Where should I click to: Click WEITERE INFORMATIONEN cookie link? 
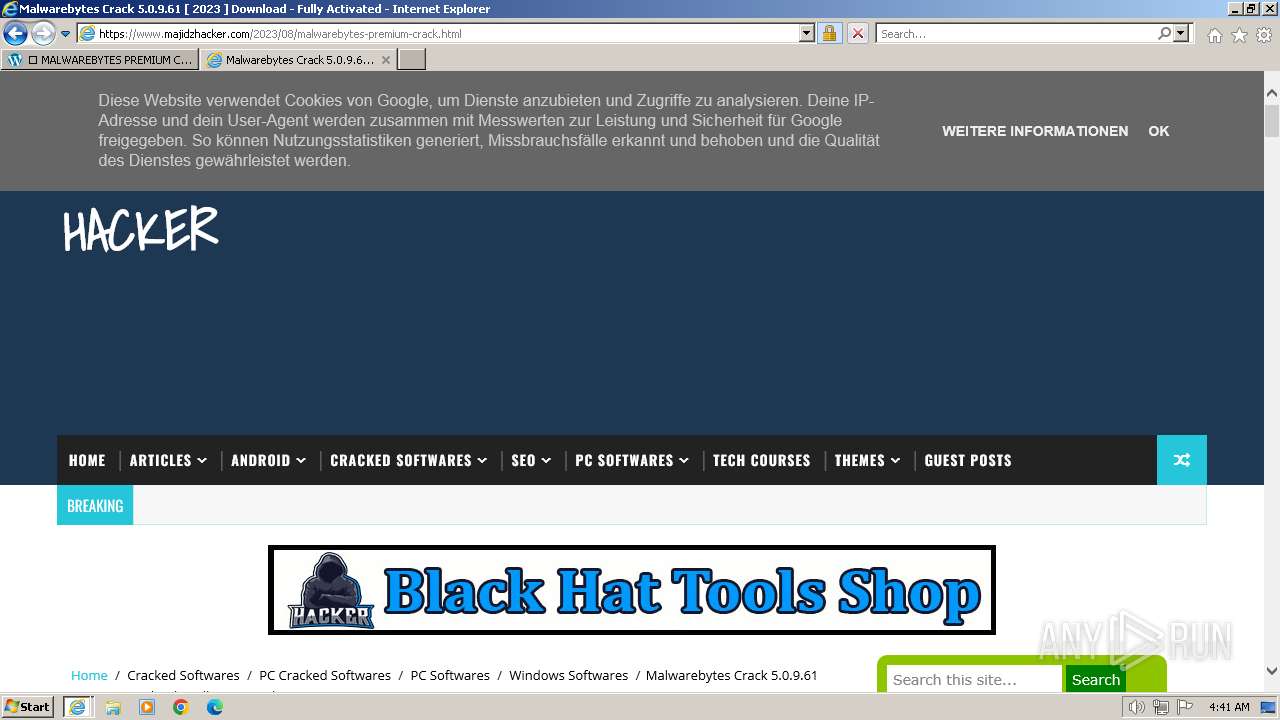coord(1035,131)
